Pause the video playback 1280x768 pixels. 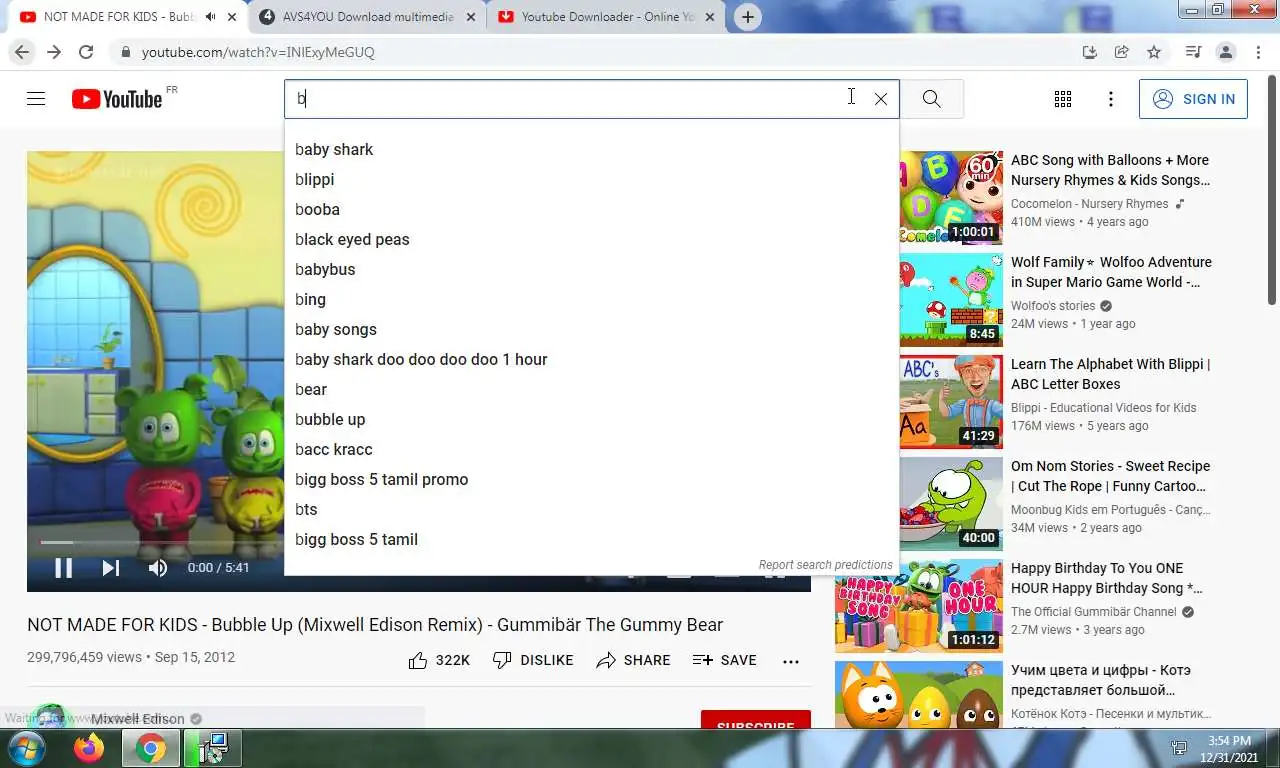pyautogui.click(x=63, y=568)
